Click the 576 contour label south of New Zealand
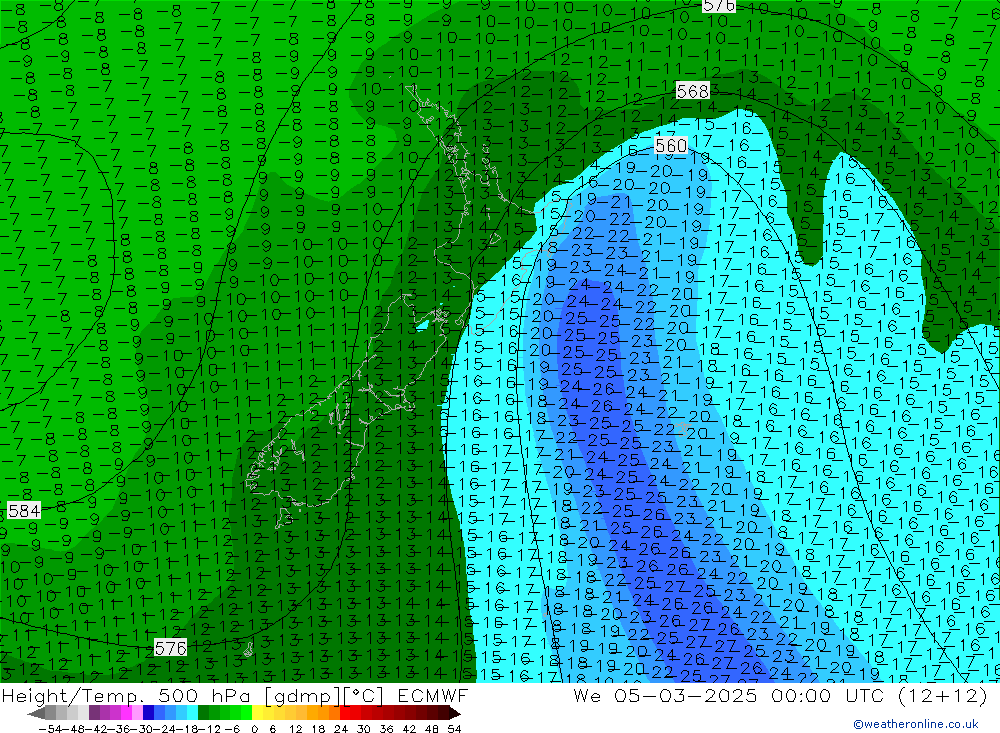The height and width of the screenshot is (733, 1000). coord(171,648)
